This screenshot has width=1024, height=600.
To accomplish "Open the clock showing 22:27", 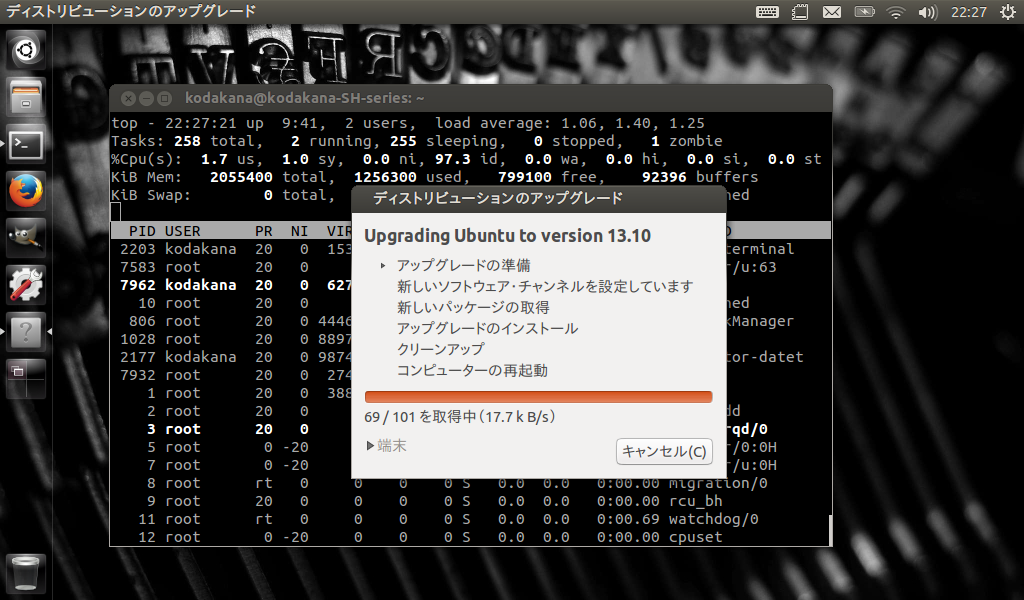I will (x=968, y=12).
